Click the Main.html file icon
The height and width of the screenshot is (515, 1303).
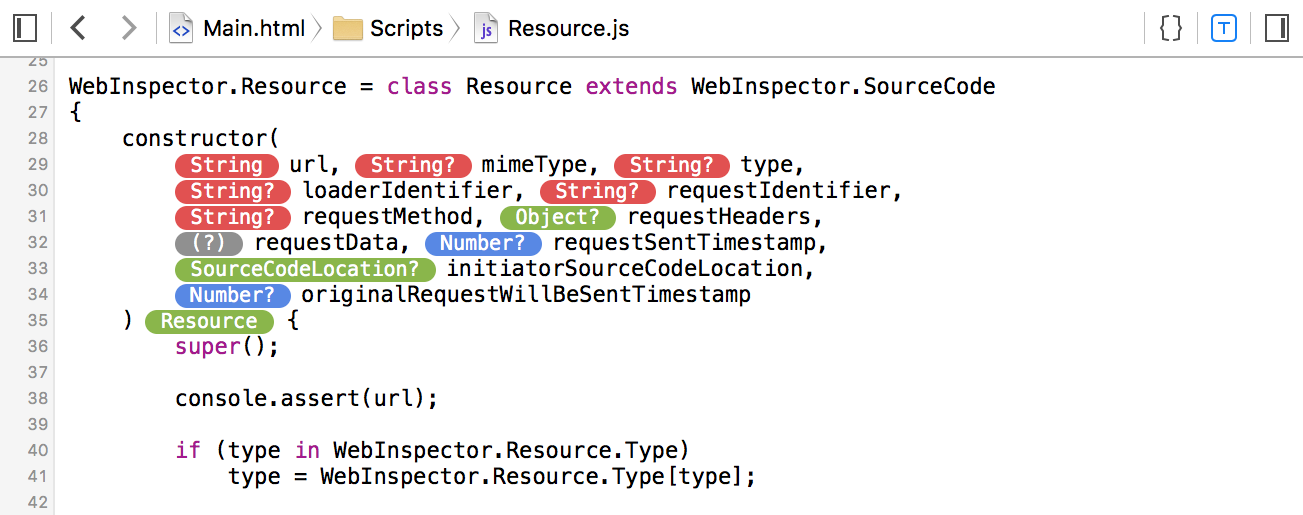[x=181, y=28]
